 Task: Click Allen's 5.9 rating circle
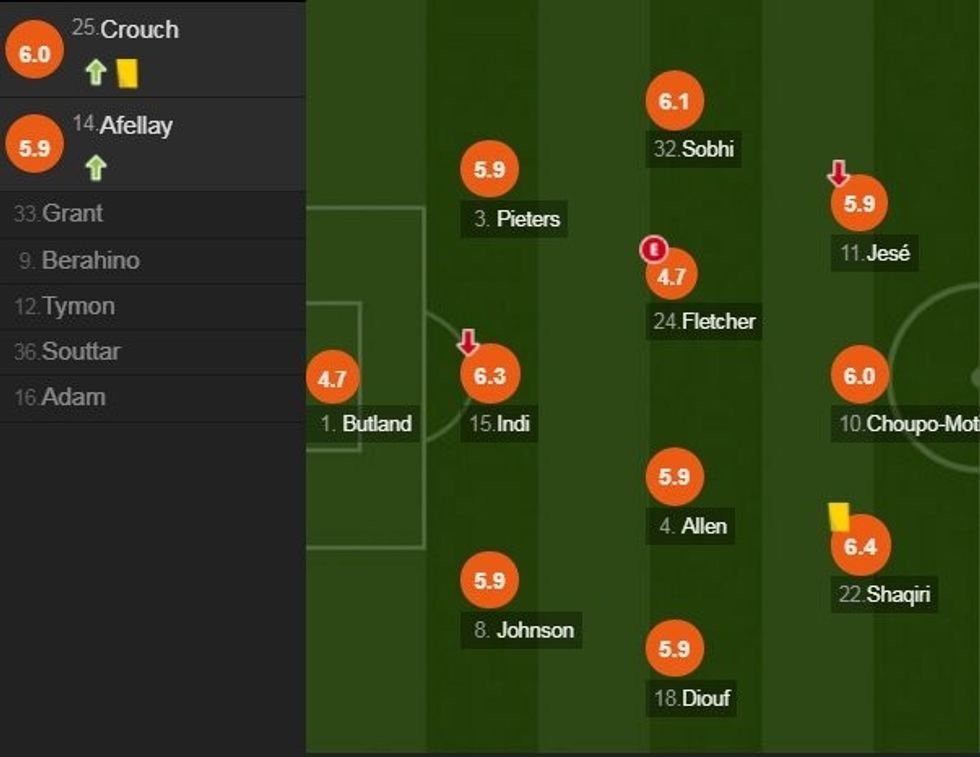(x=675, y=477)
